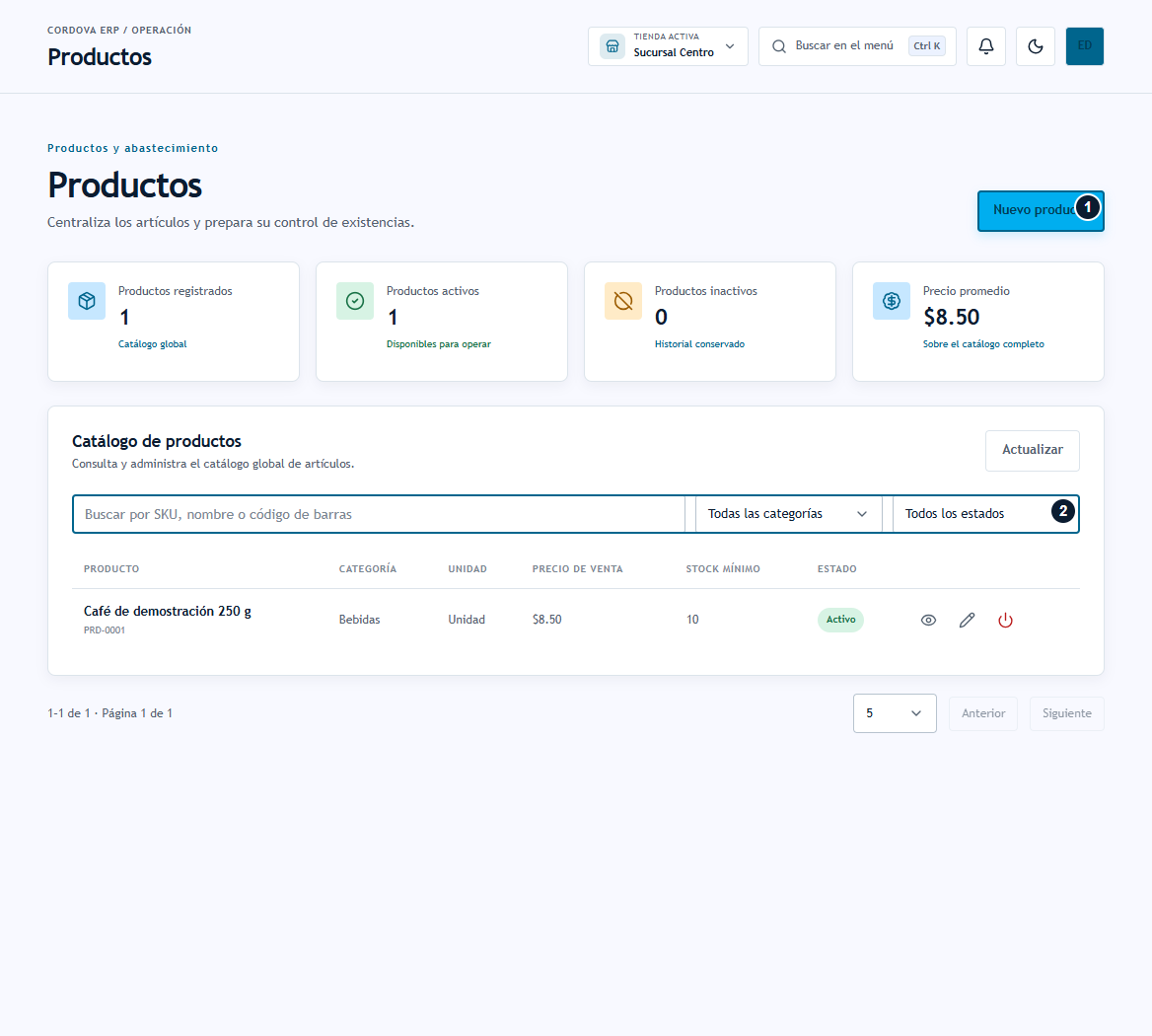1152x1036 pixels.
Task: Click the SKU, nombre o código search field
Action: [379, 514]
